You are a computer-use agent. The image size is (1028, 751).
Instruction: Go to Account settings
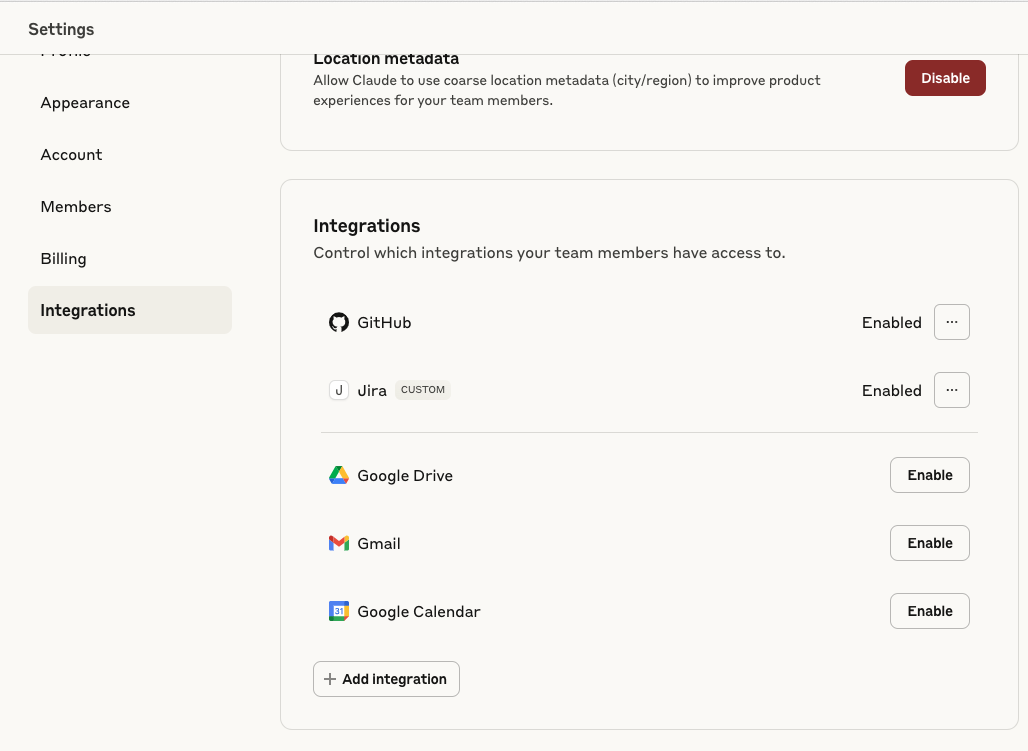71,155
